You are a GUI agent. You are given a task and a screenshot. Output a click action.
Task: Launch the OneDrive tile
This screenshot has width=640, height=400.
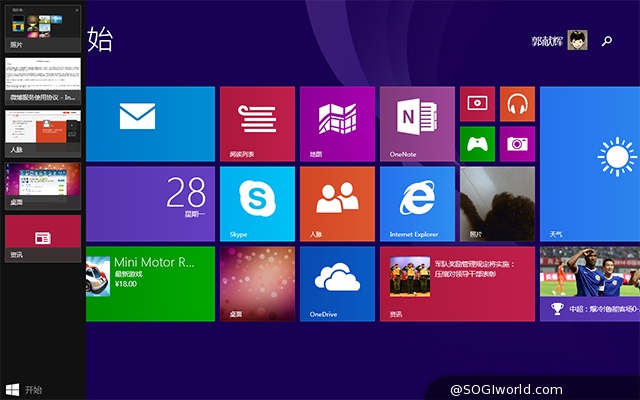point(337,284)
